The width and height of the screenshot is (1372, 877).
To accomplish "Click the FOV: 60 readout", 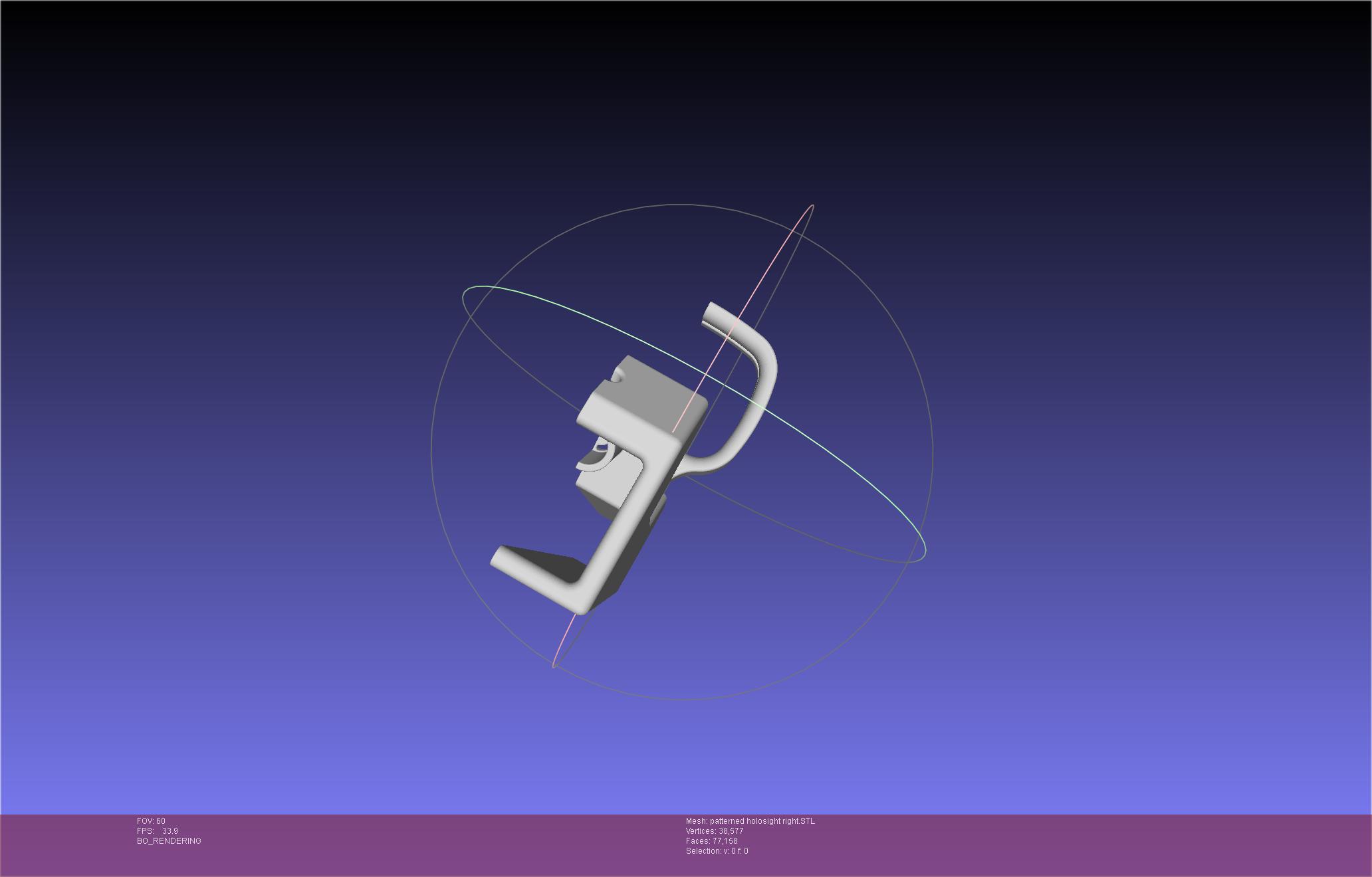I will (x=151, y=821).
